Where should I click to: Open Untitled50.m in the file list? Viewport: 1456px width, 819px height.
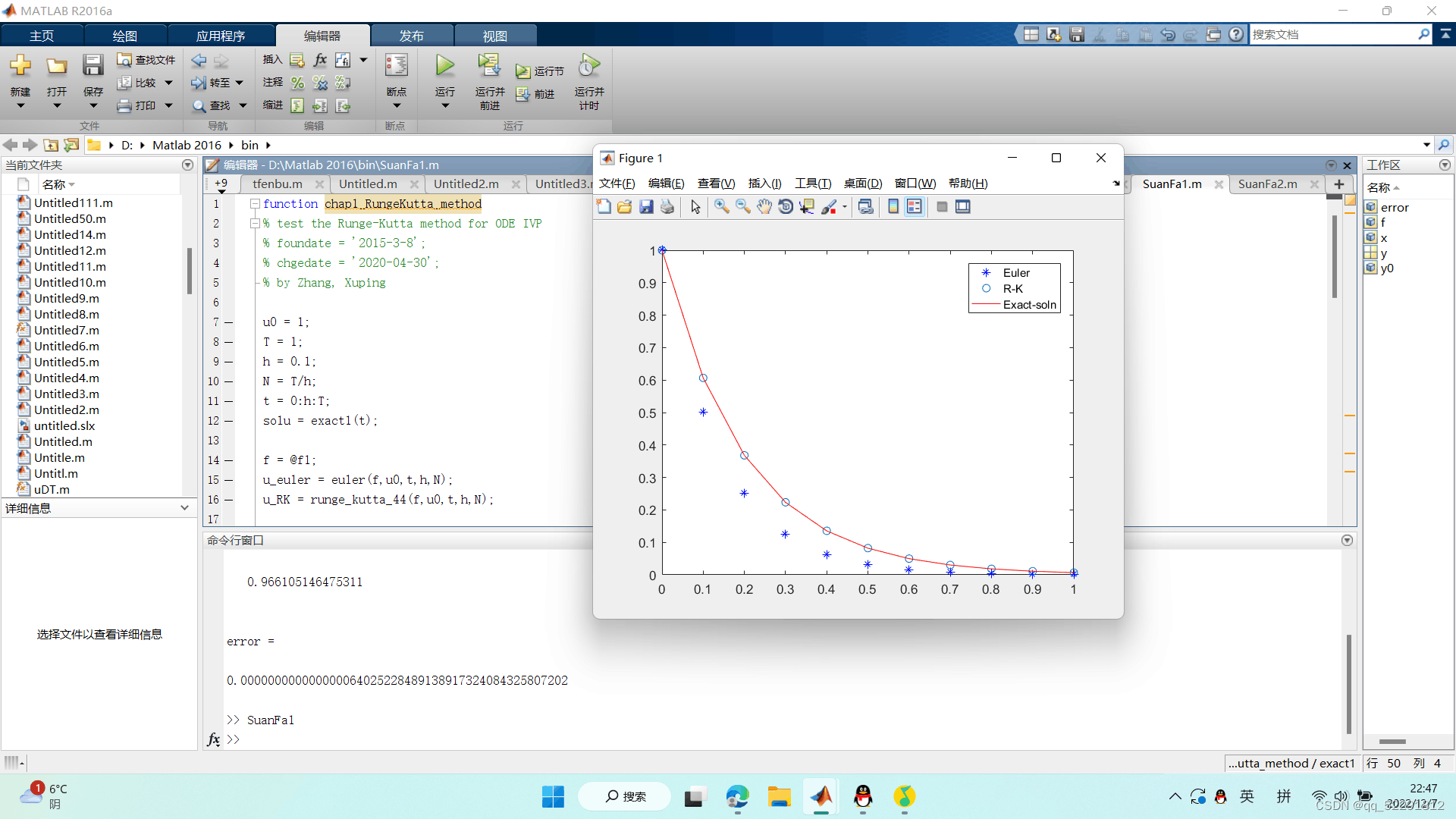coord(70,218)
